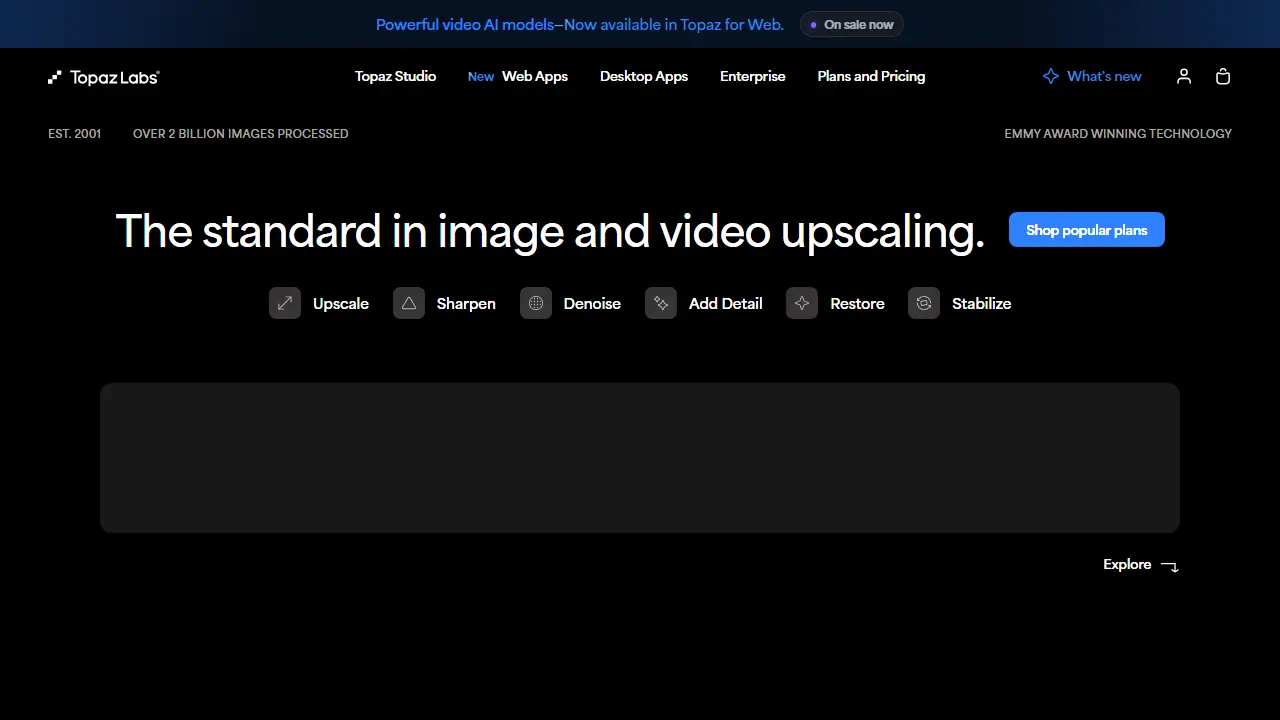Click the Restore sparkle icon

[802, 303]
